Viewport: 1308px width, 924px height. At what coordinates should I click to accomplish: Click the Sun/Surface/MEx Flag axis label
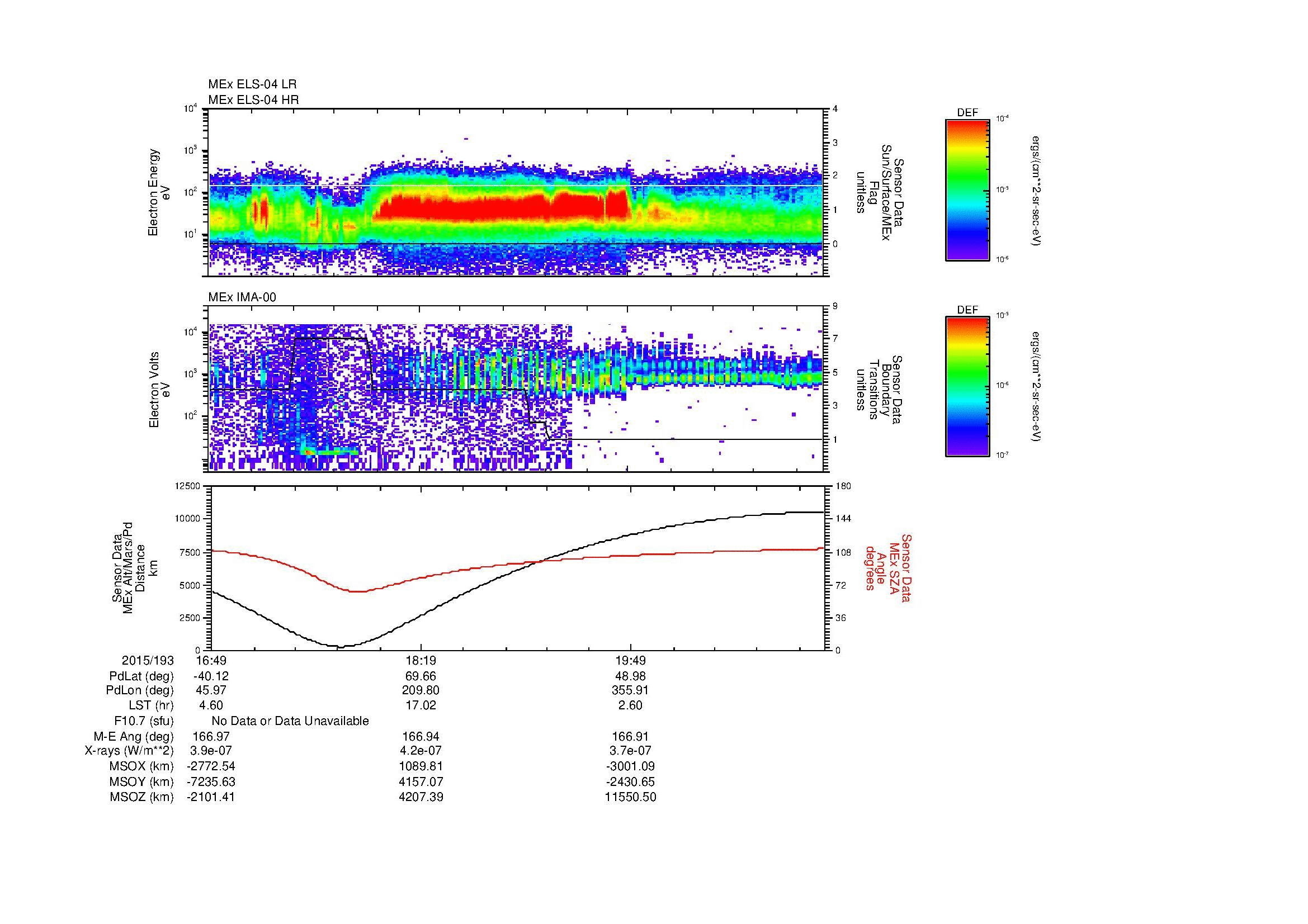coord(879,192)
